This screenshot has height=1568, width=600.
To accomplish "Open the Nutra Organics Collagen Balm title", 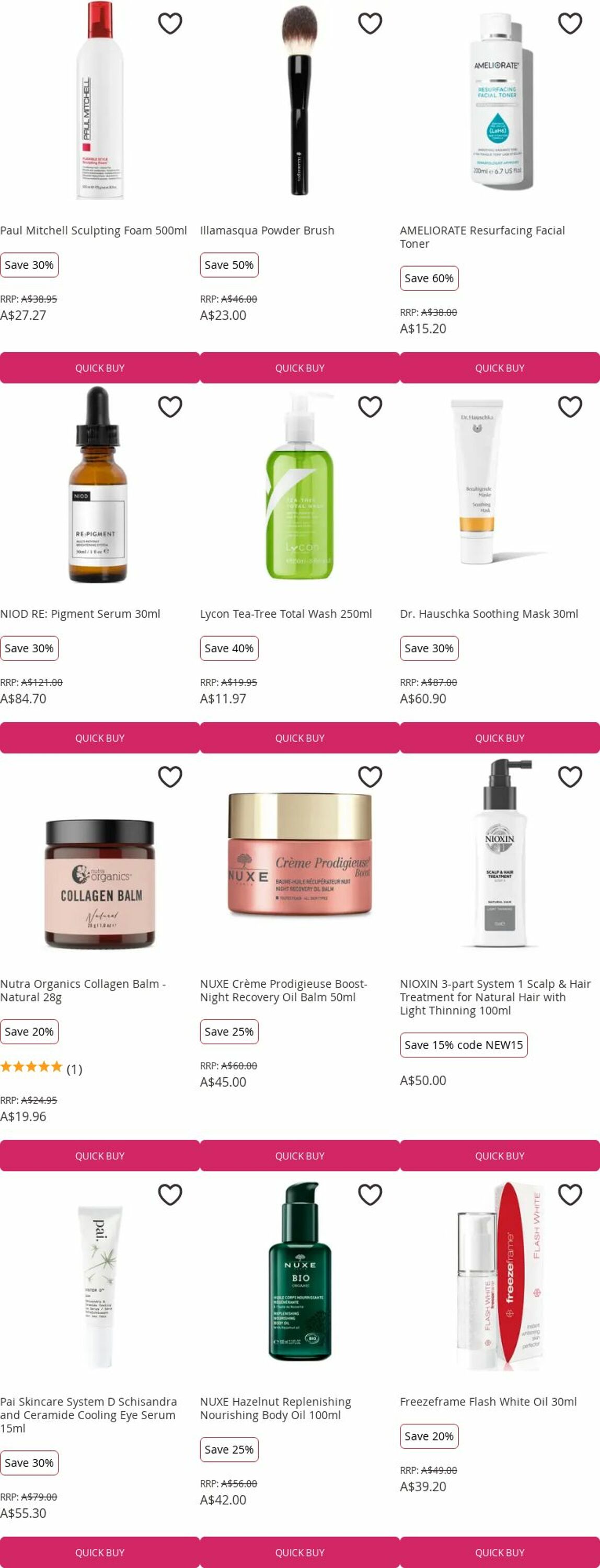I will pos(83,990).
